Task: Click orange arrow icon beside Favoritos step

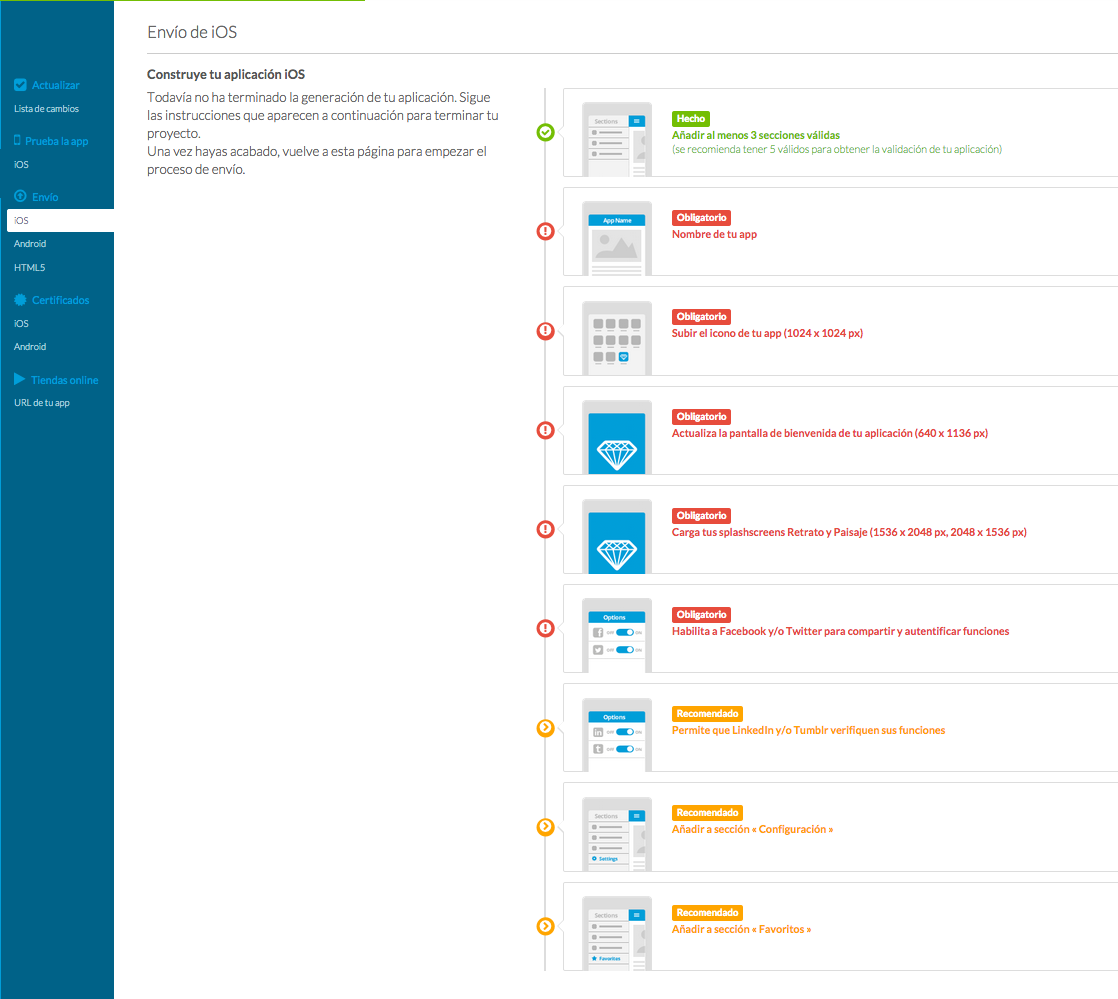Action: [x=545, y=926]
